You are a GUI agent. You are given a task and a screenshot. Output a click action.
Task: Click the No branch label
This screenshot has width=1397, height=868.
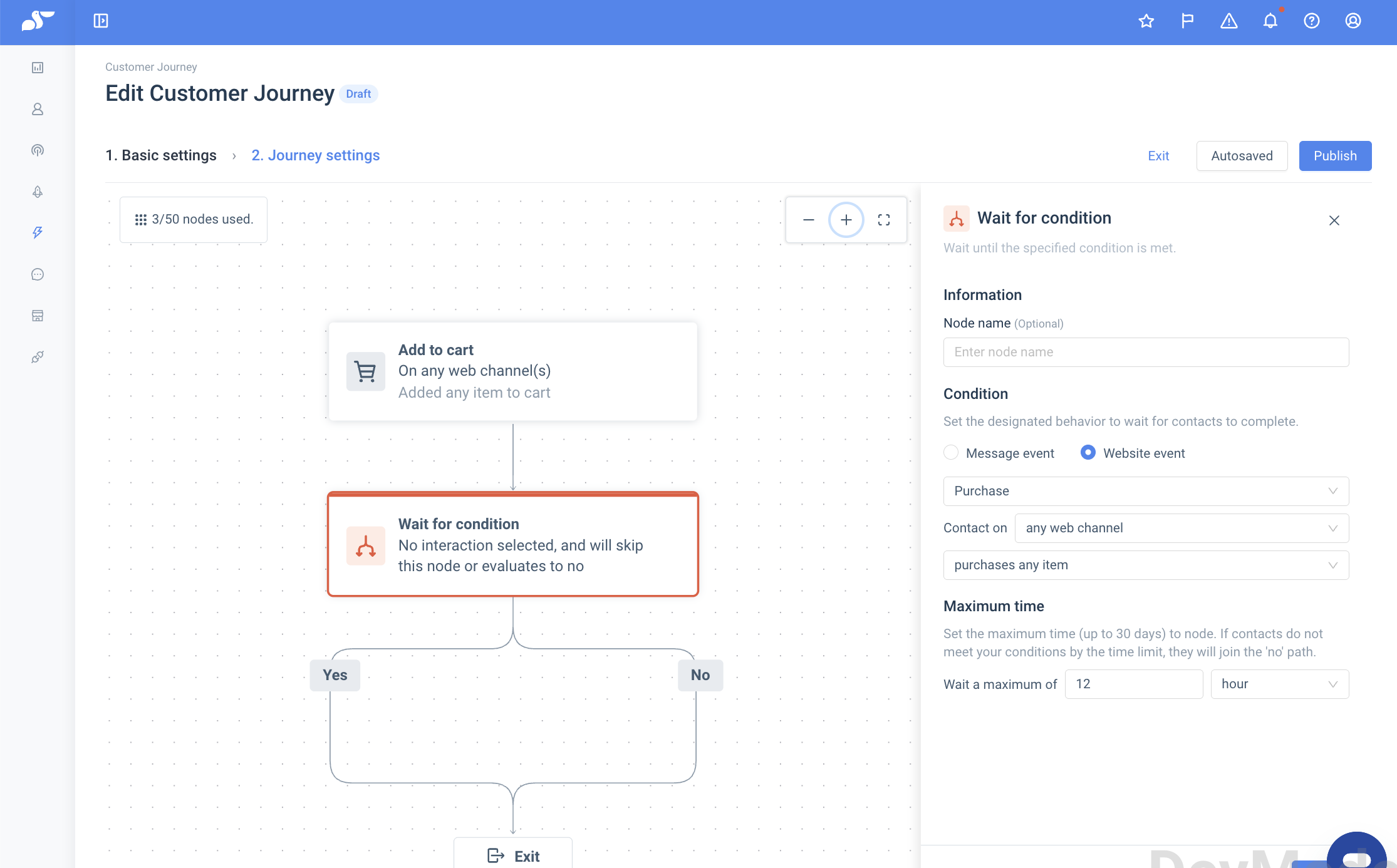(700, 675)
